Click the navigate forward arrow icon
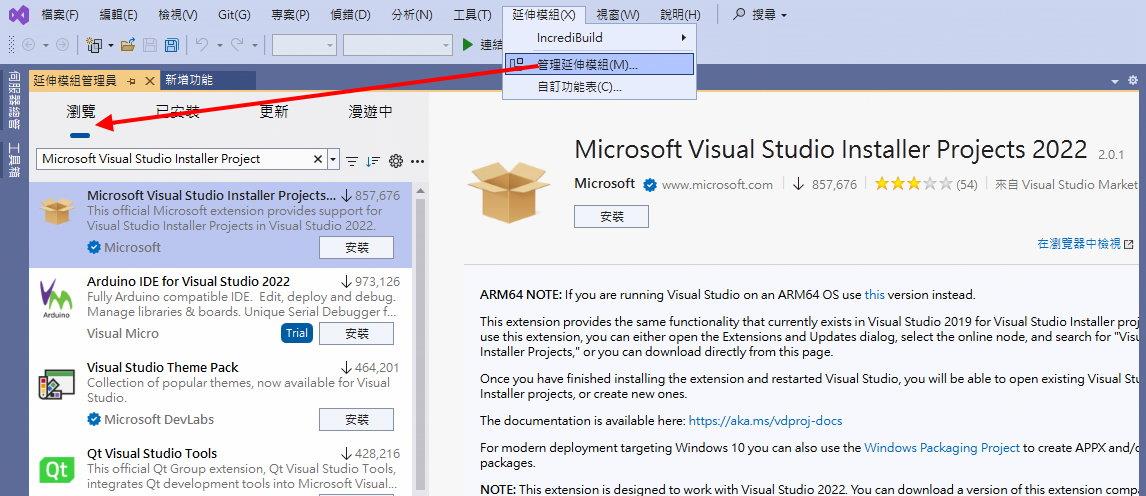 (x=62, y=45)
